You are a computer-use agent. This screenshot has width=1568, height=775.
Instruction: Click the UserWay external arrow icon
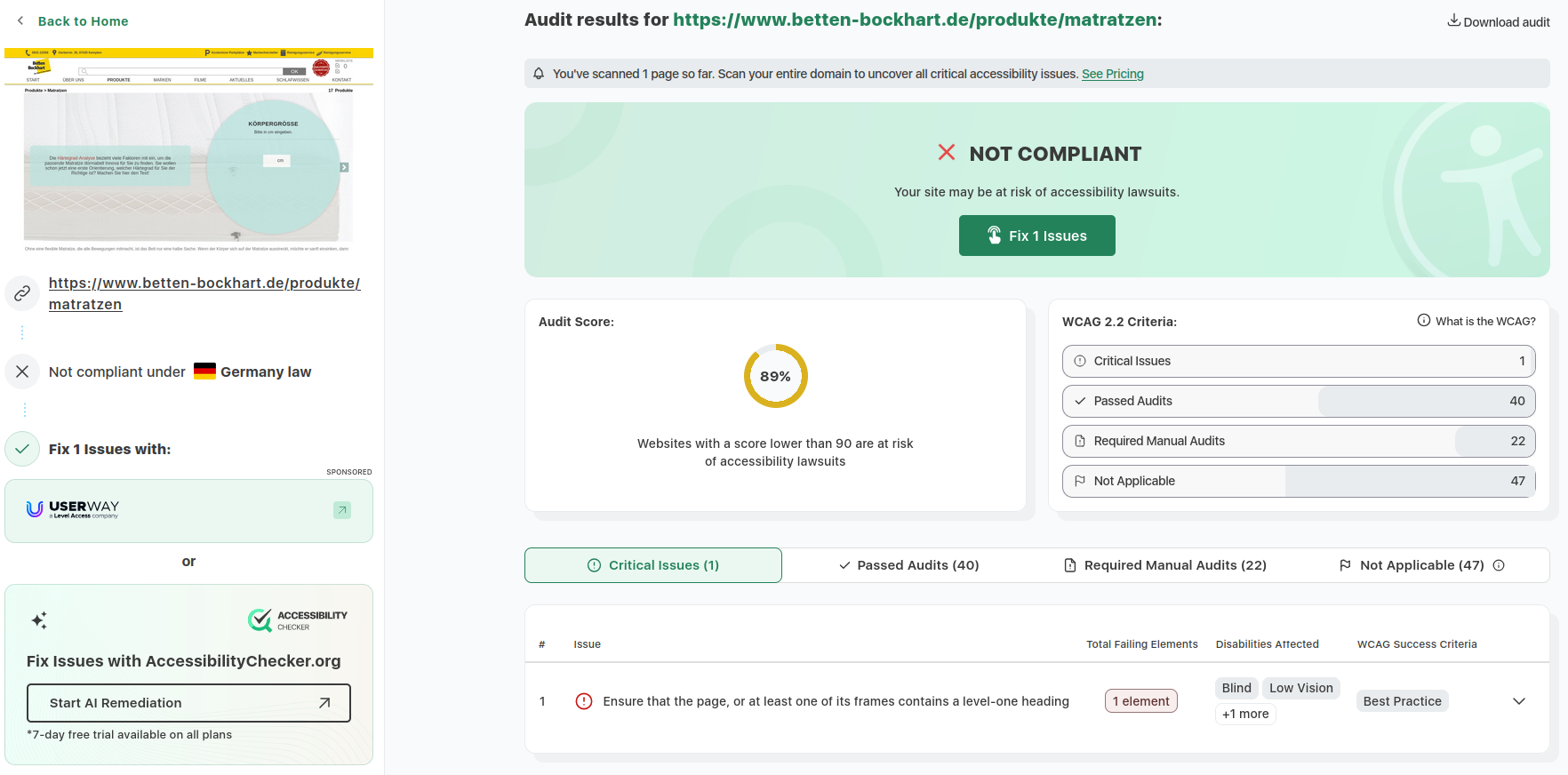tap(342, 510)
